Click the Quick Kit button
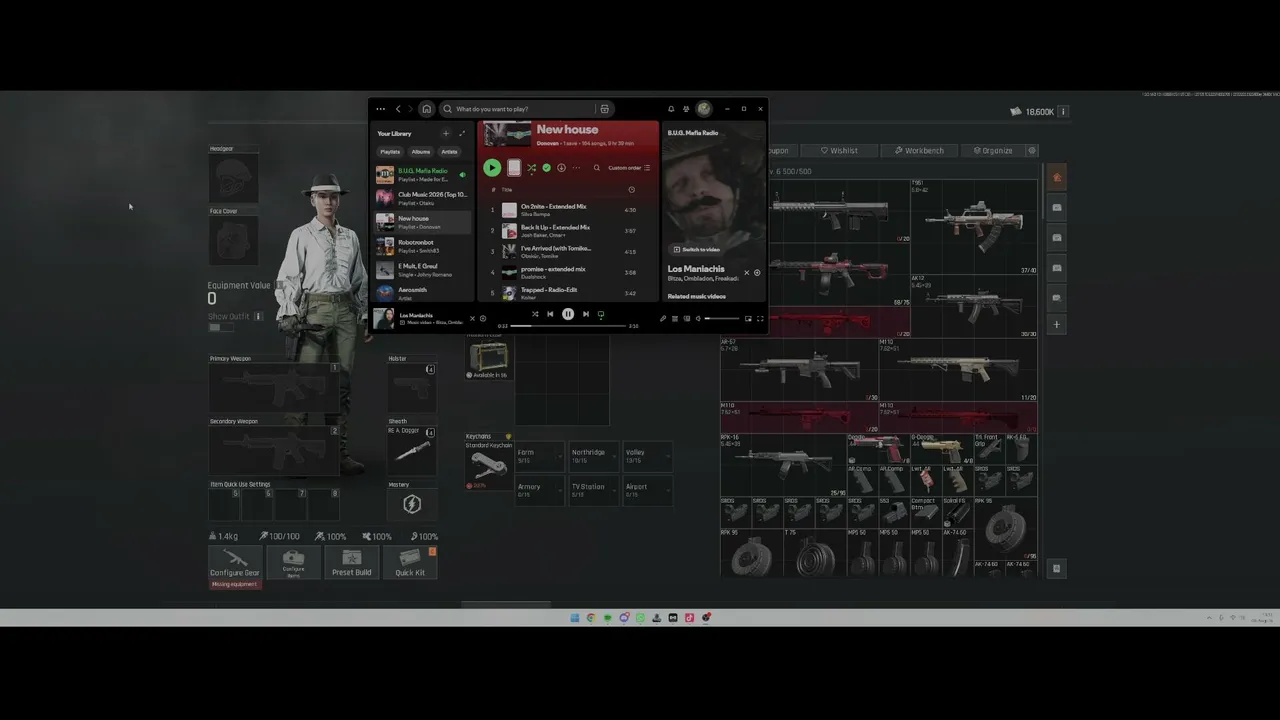 [410, 562]
